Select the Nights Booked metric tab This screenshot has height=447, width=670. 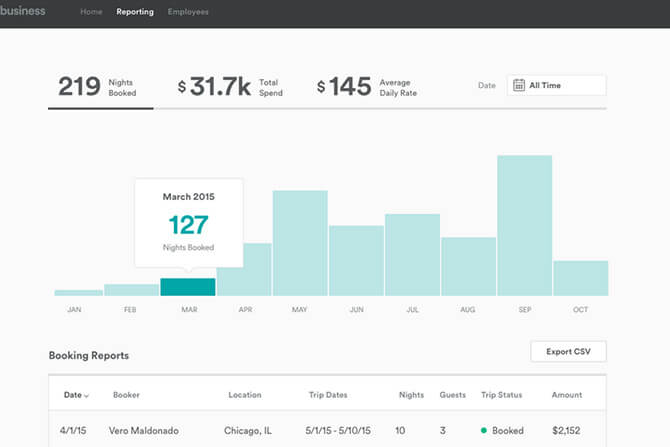[100, 87]
